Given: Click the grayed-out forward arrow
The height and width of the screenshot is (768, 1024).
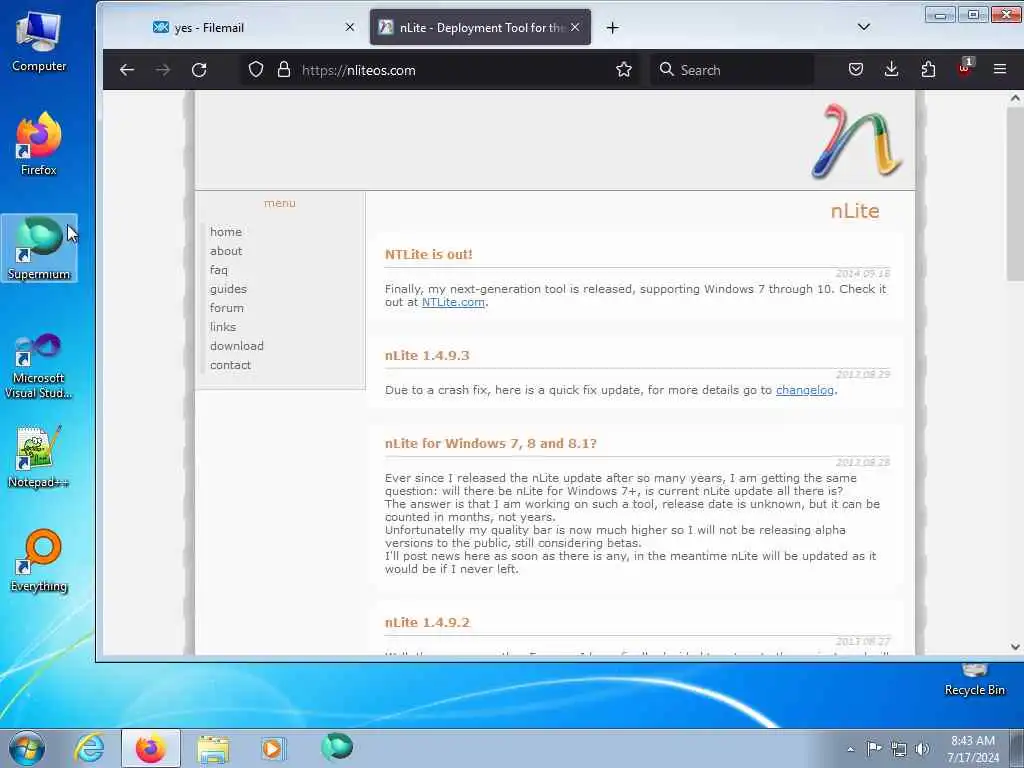Looking at the screenshot, I should pos(163,70).
